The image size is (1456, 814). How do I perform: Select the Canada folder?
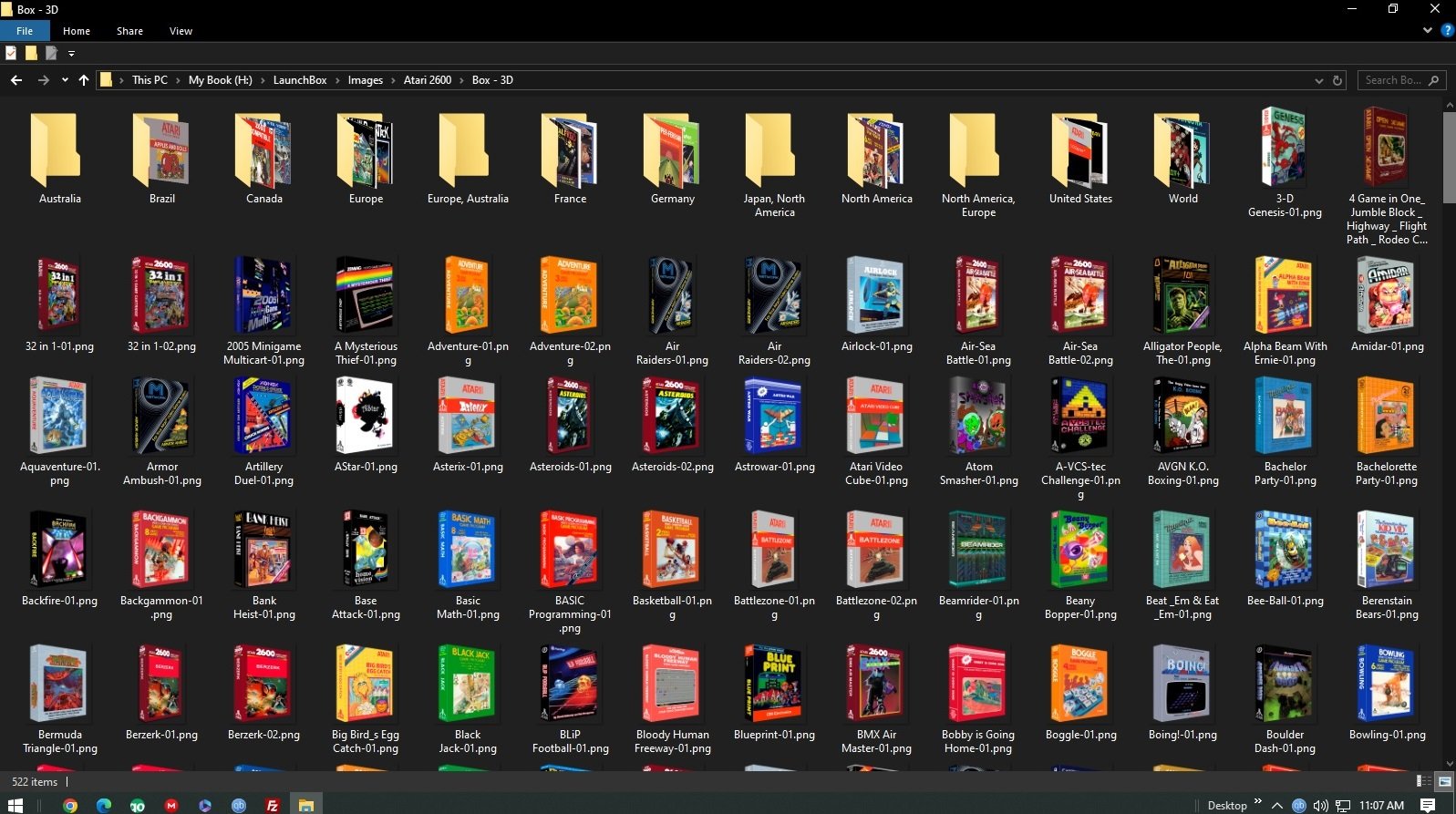pos(264,157)
